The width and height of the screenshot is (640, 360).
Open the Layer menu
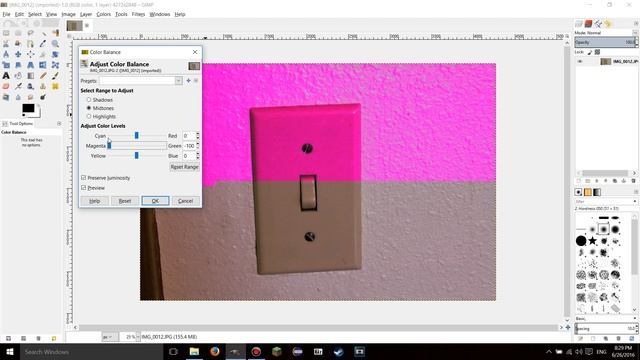tap(86, 14)
